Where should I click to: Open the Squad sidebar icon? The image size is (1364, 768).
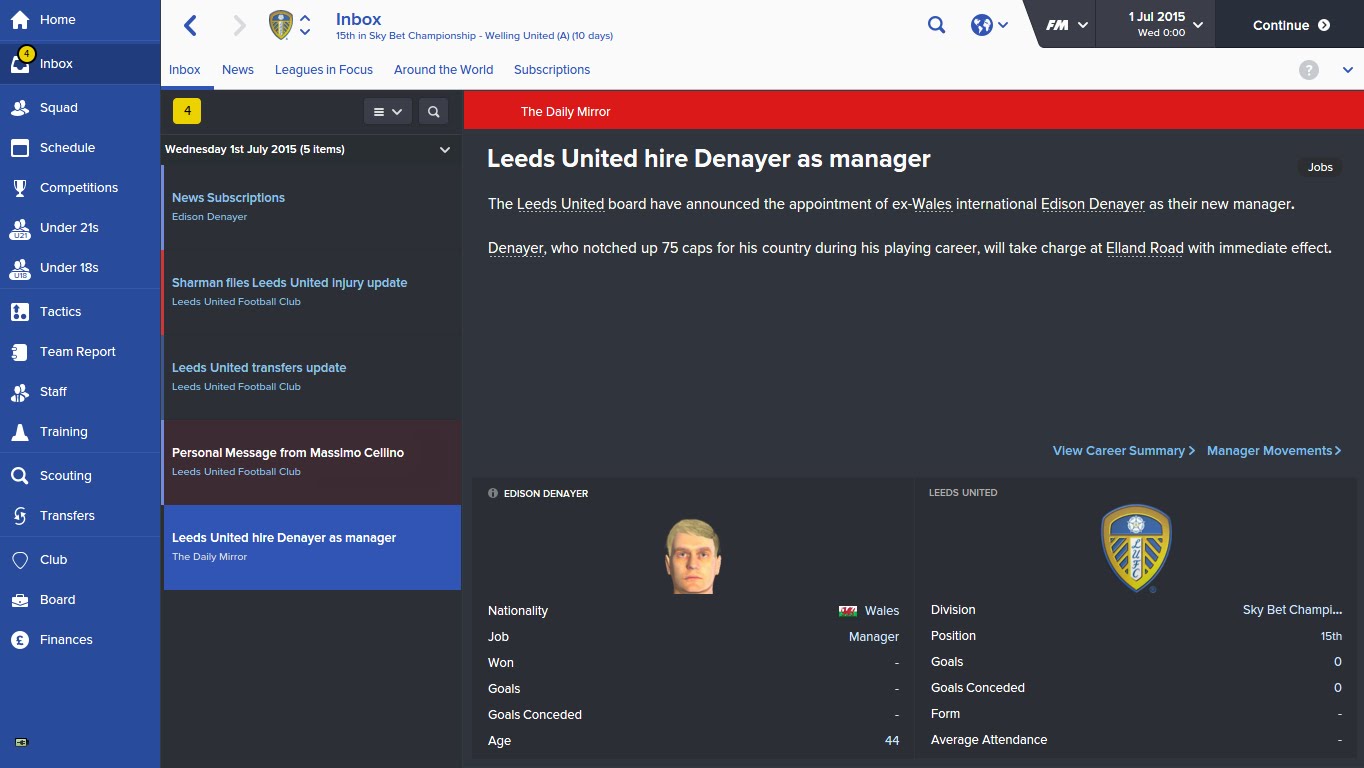(x=20, y=108)
